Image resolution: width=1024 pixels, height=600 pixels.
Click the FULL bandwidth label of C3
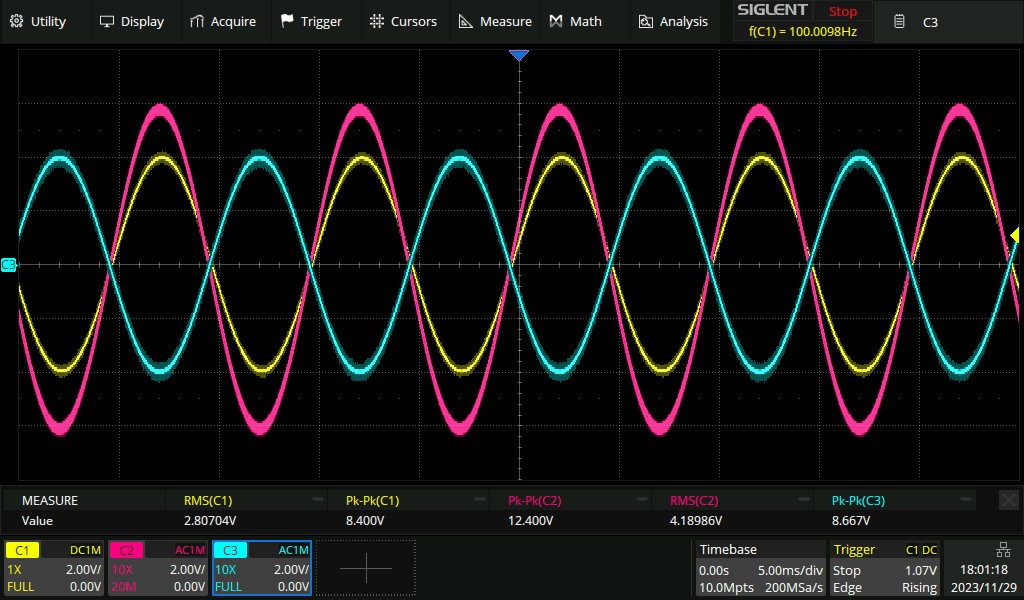pyautogui.click(x=228, y=587)
